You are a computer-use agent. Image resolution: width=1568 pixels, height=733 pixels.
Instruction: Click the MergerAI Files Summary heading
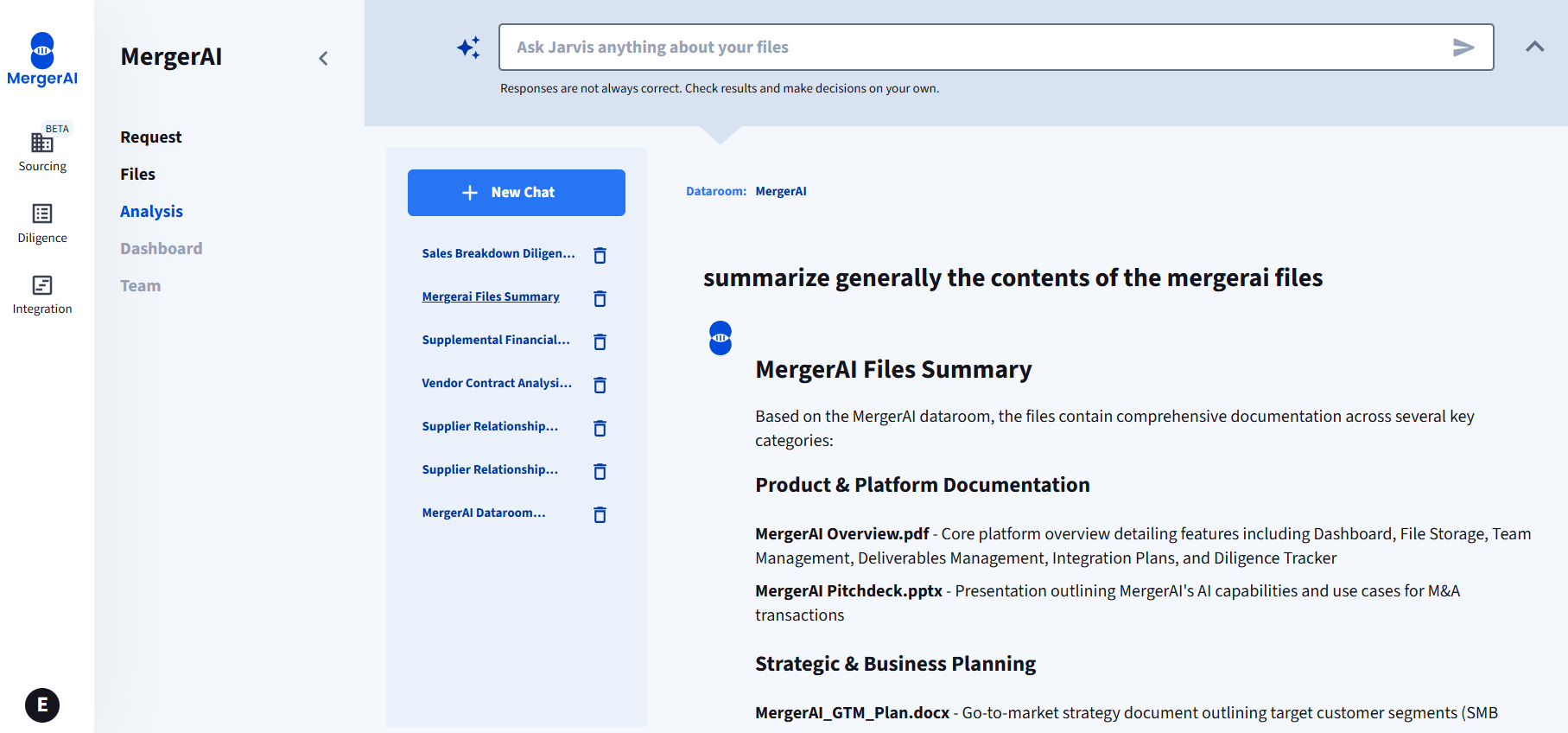click(x=893, y=370)
